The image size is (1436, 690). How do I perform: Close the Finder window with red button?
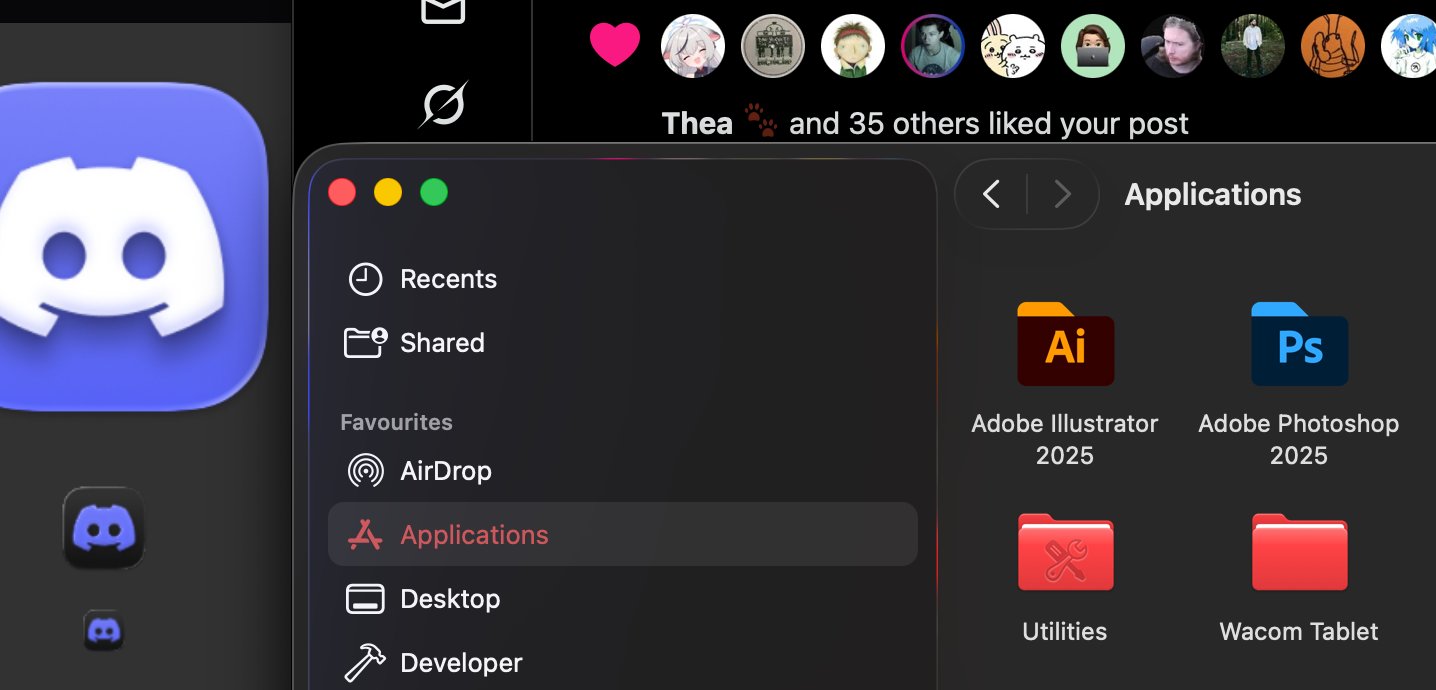click(342, 192)
